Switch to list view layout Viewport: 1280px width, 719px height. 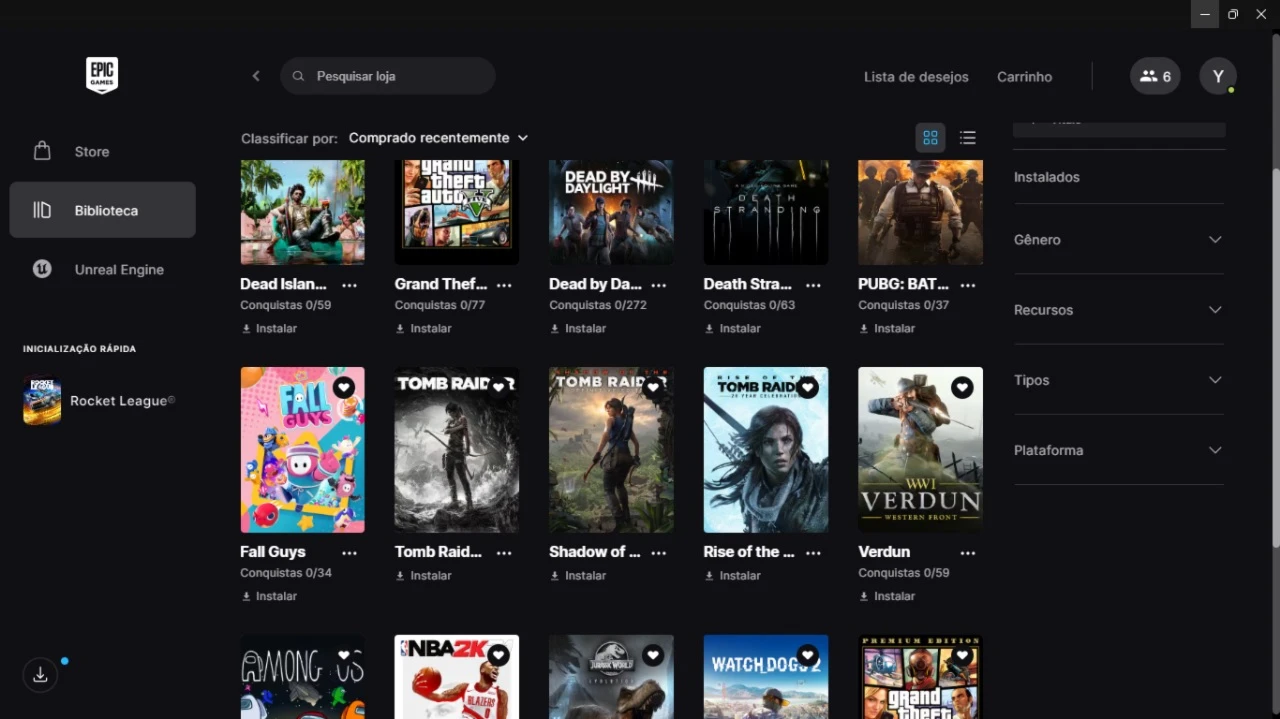tap(967, 138)
